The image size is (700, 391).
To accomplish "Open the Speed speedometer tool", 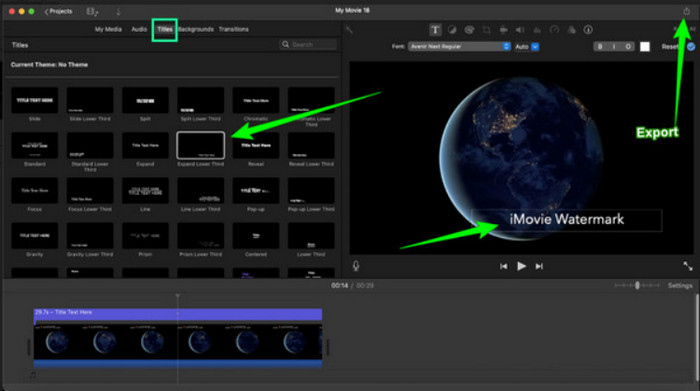I will [554, 30].
